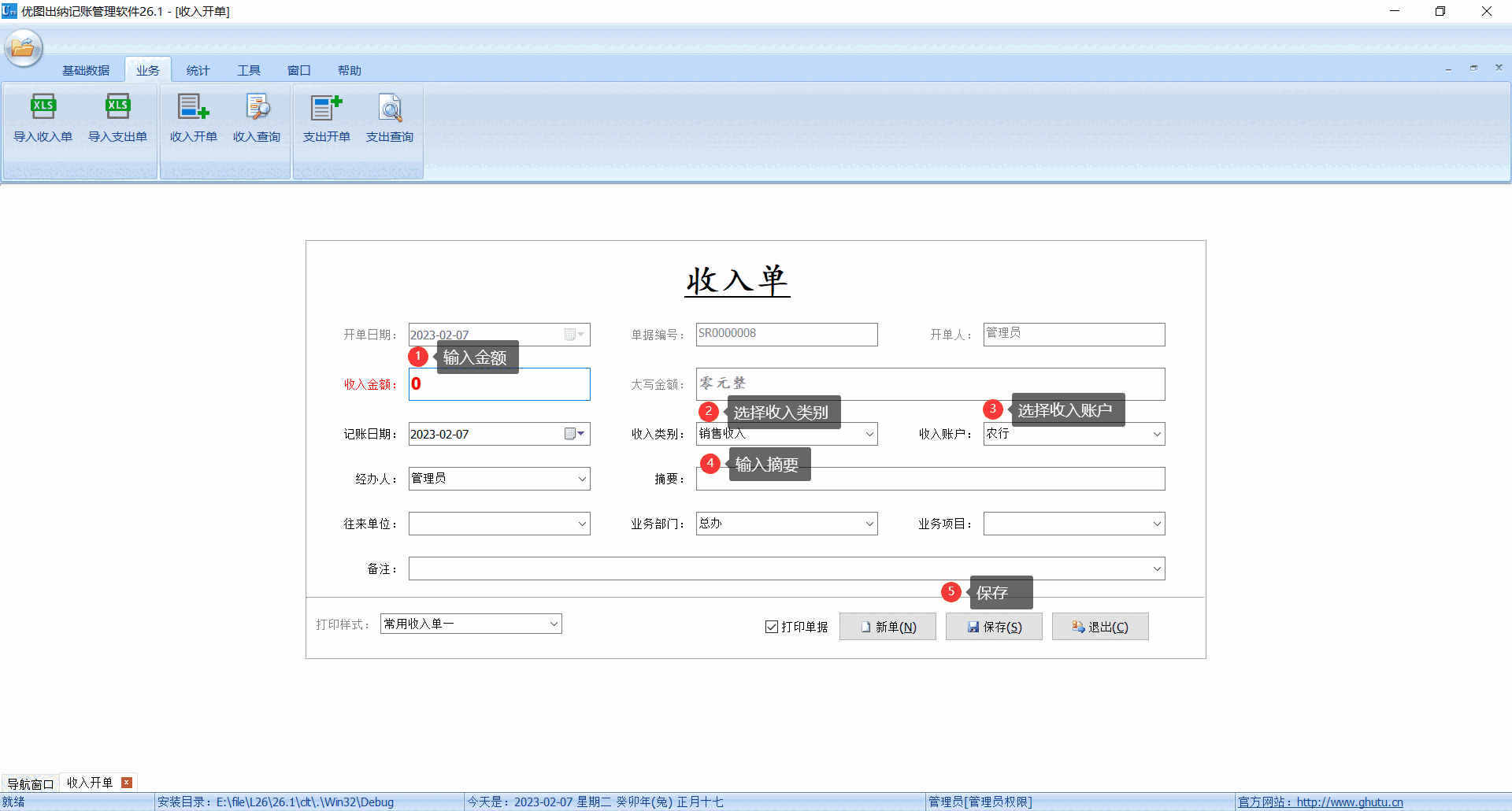The width and height of the screenshot is (1512, 811).
Task: Click the 保存(S) button
Action: 994,626
